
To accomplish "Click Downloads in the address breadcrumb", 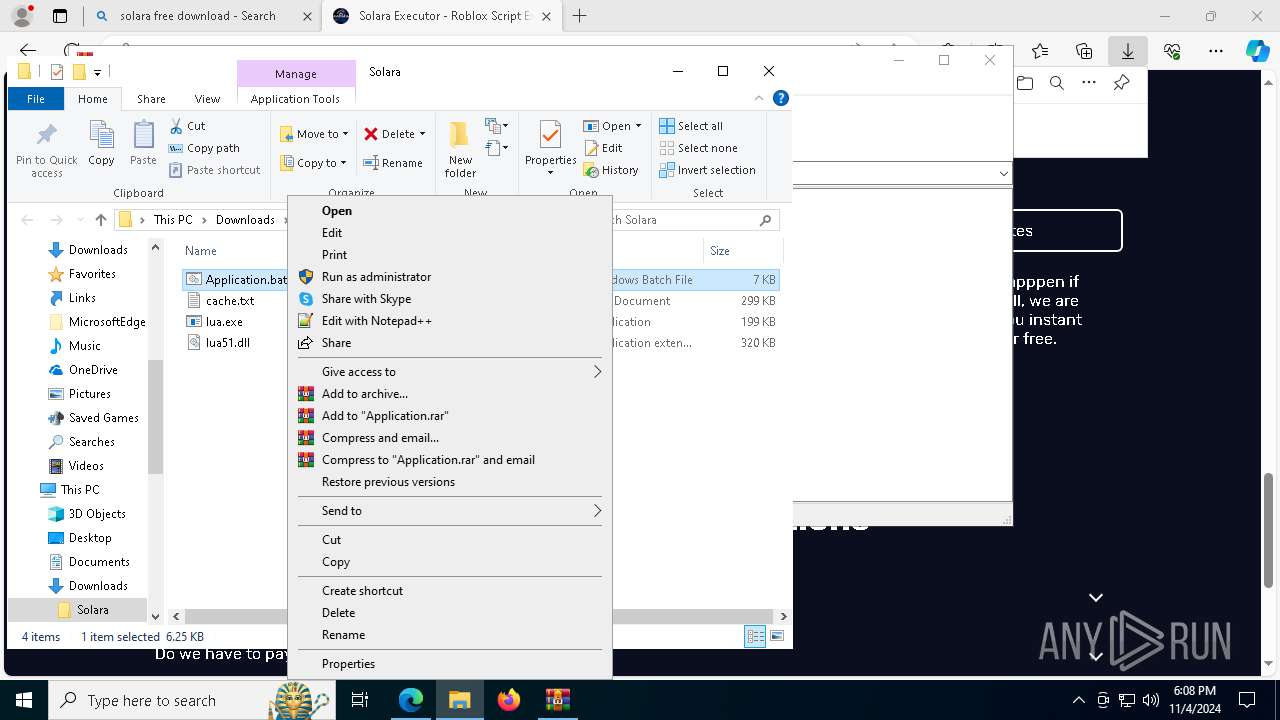I will click(x=245, y=220).
